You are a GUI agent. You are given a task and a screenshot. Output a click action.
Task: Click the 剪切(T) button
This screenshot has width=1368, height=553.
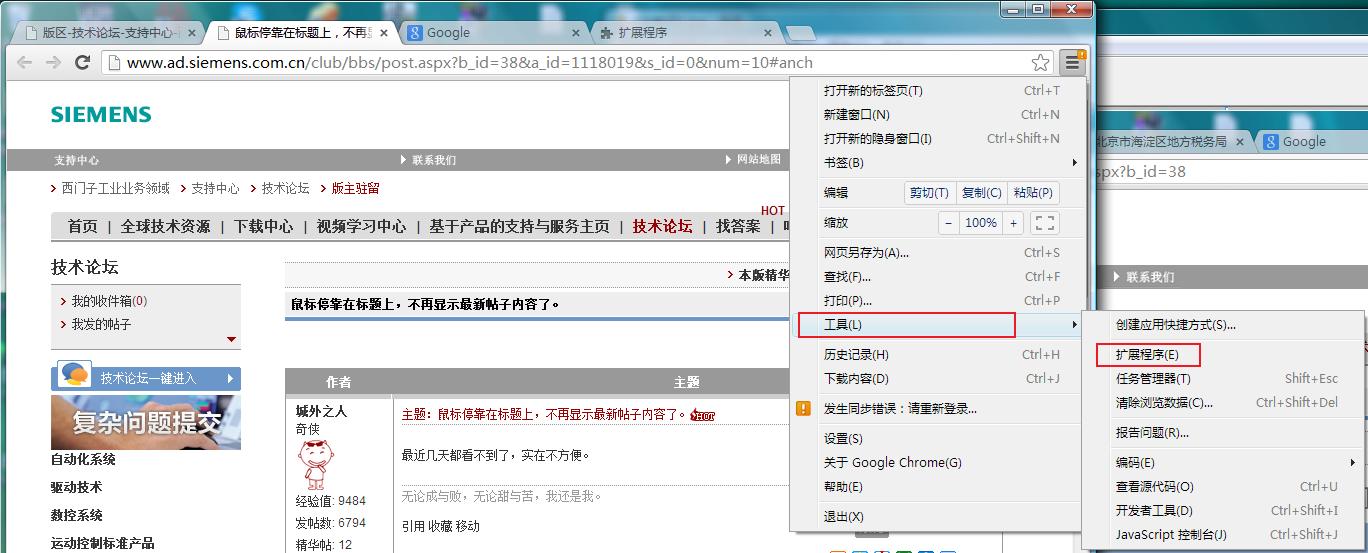coord(929,192)
